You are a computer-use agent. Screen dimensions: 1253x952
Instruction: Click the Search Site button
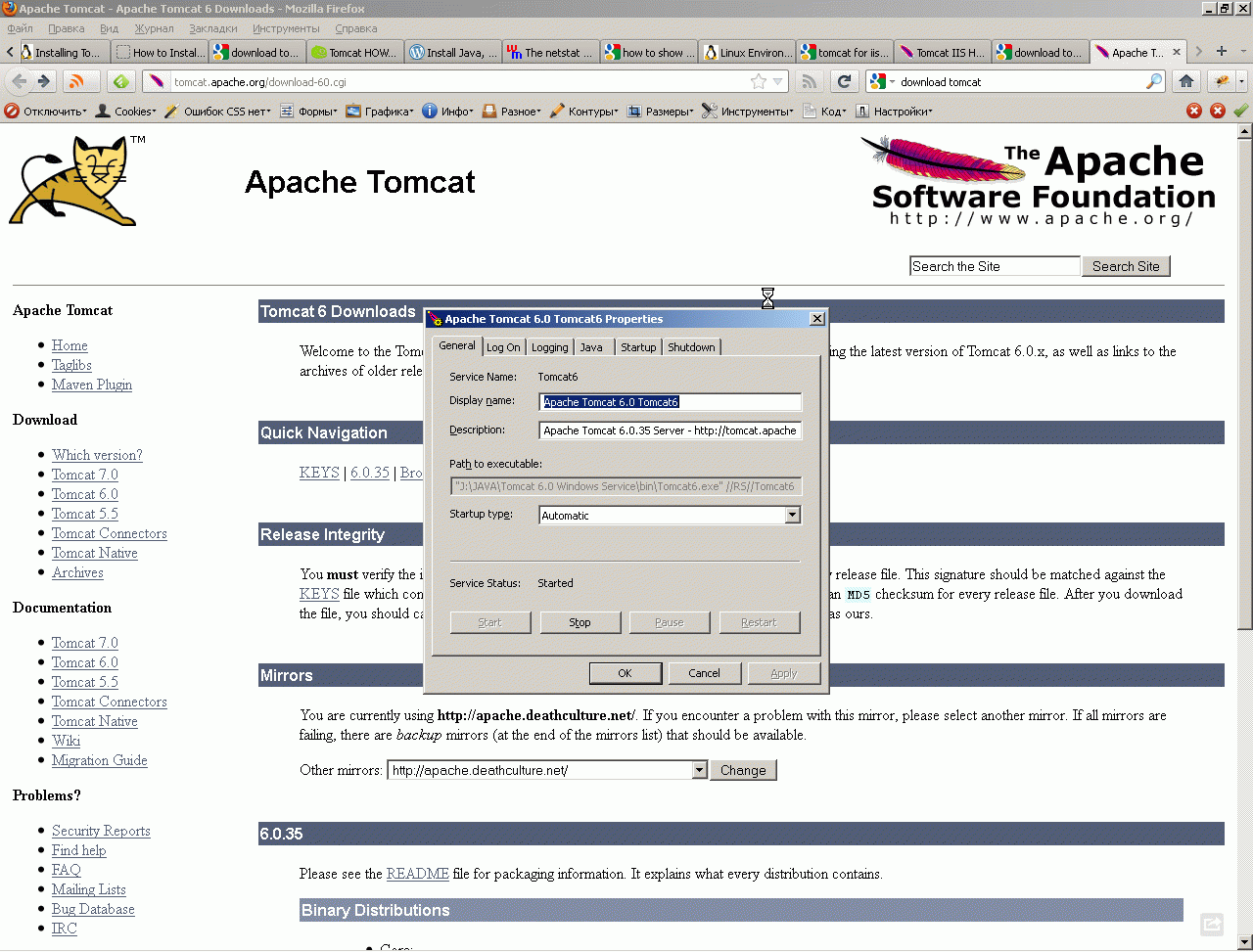coord(1126,266)
